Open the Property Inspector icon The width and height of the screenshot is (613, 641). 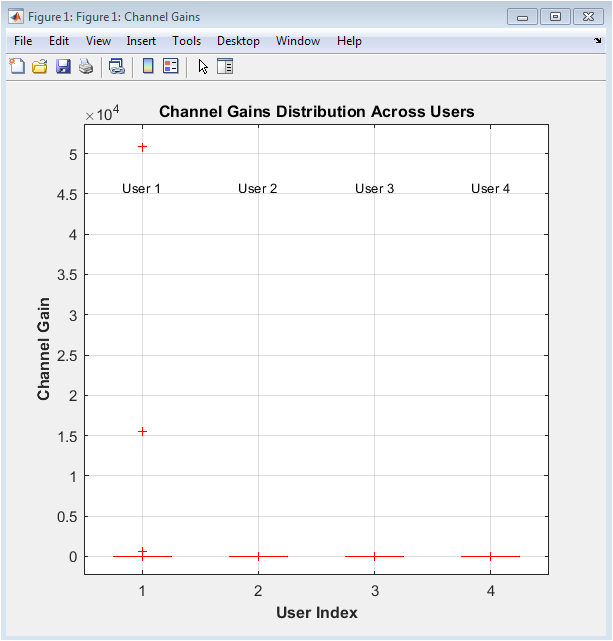coord(225,67)
